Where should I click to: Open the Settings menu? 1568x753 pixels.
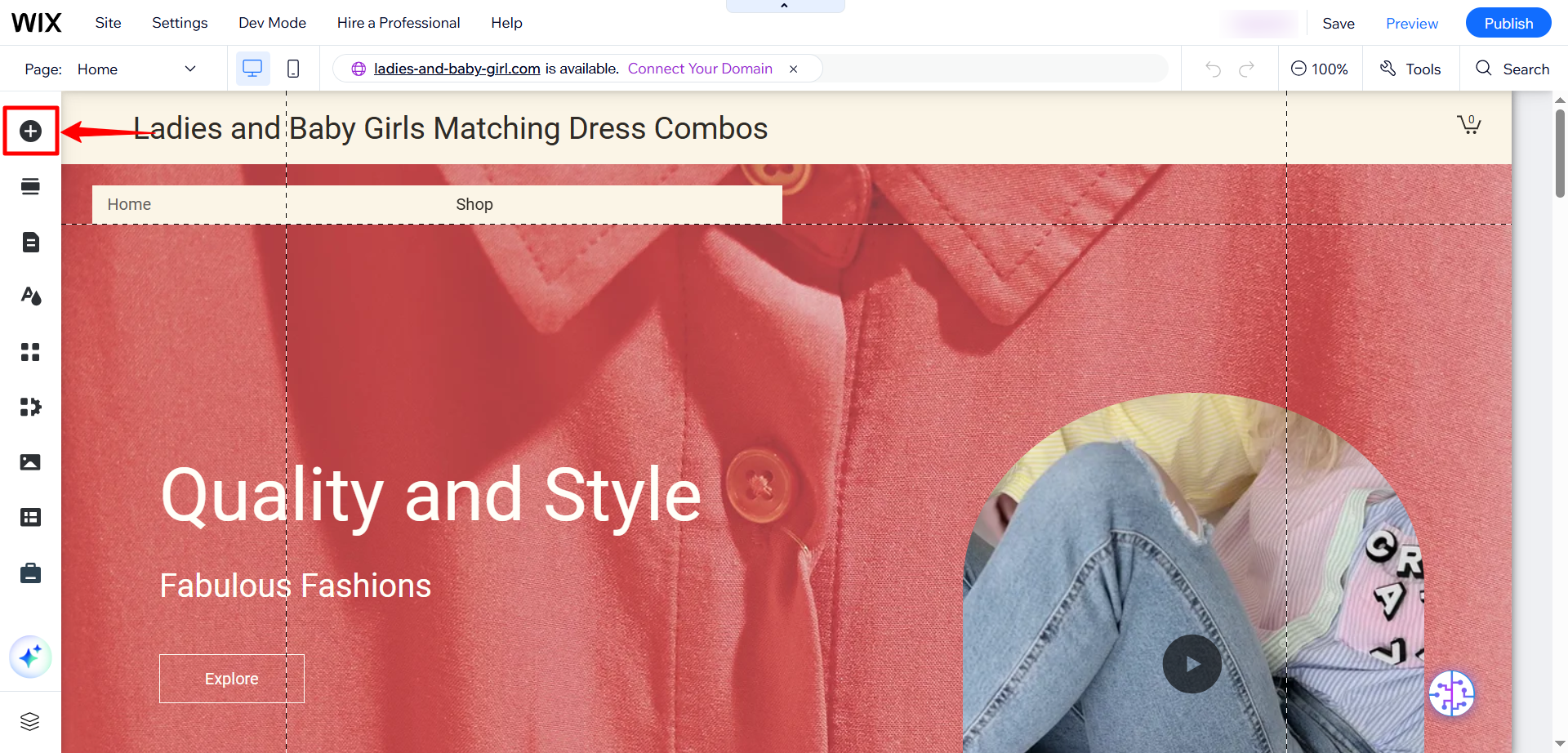point(180,23)
